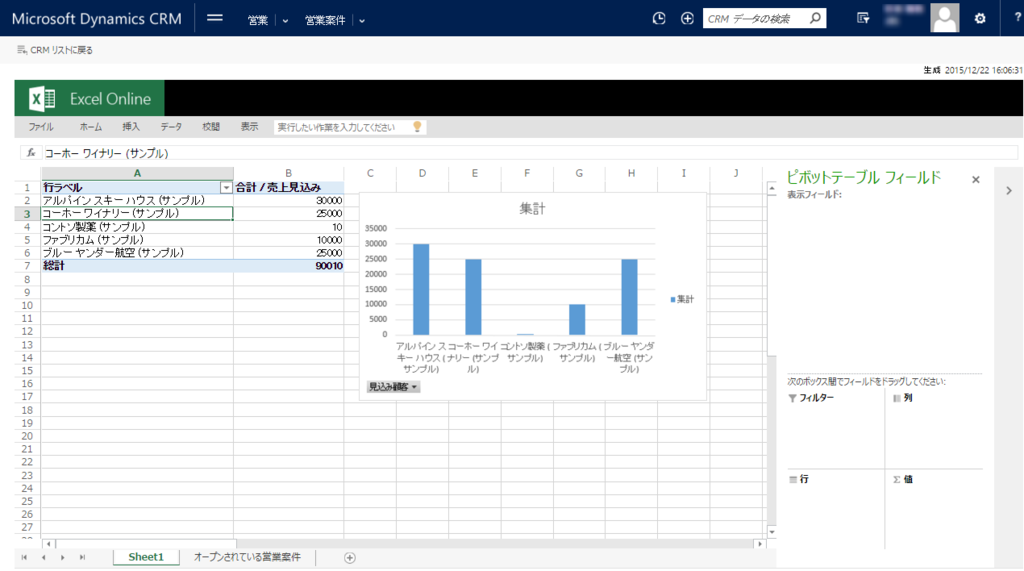Image resolution: width=1024 pixels, height=571 pixels.
Task: Open the ホーム ribbon tab
Action: tap(91, 127)
